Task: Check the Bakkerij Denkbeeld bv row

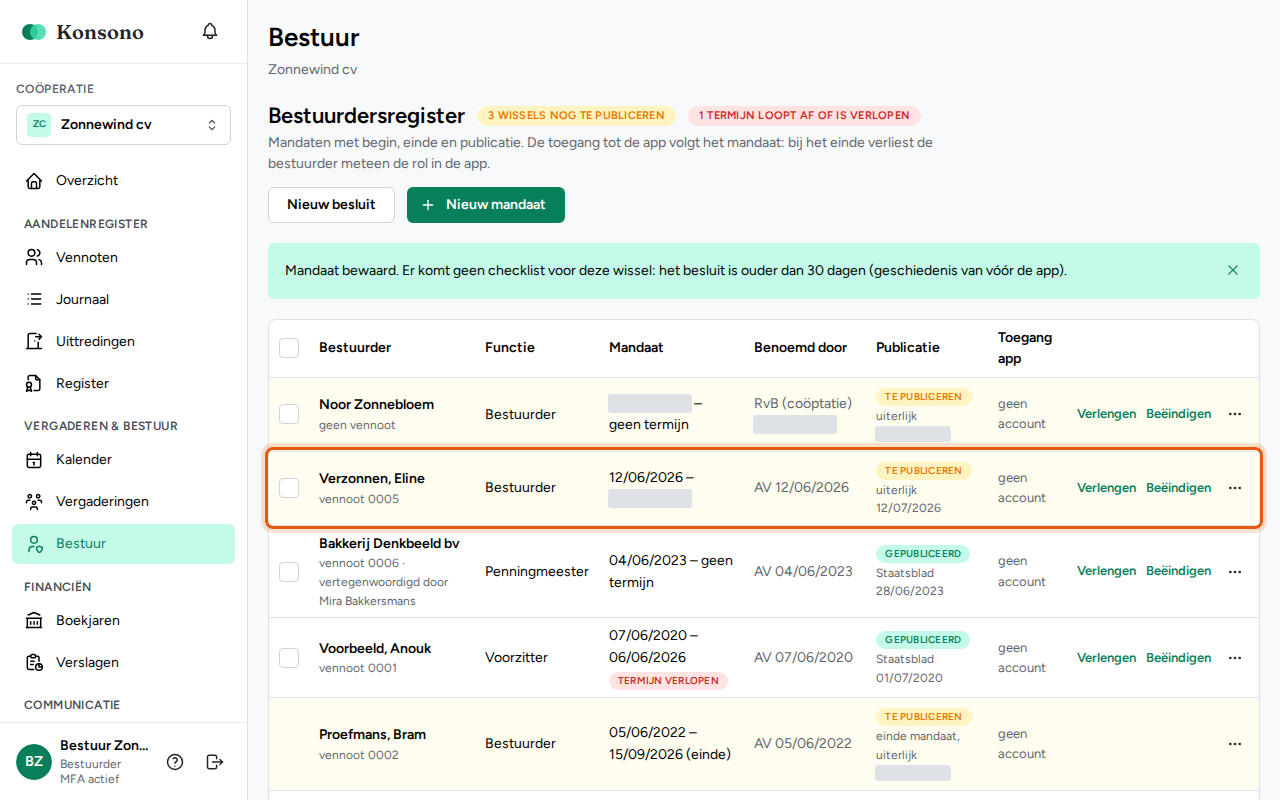Action: pyautogui.click(x=289, y=572)
